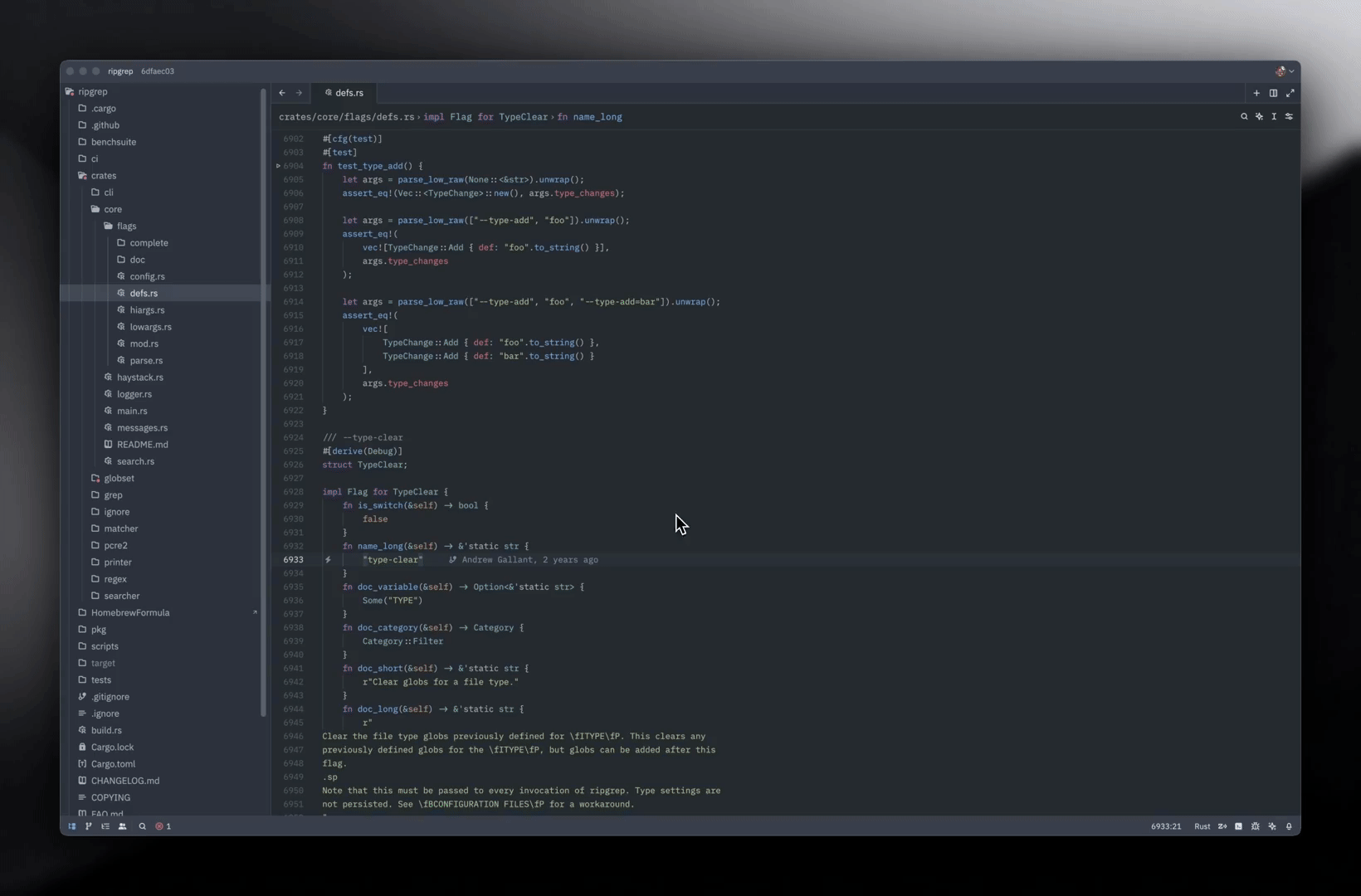Toggle the agent panel icon

(1272, 826)
